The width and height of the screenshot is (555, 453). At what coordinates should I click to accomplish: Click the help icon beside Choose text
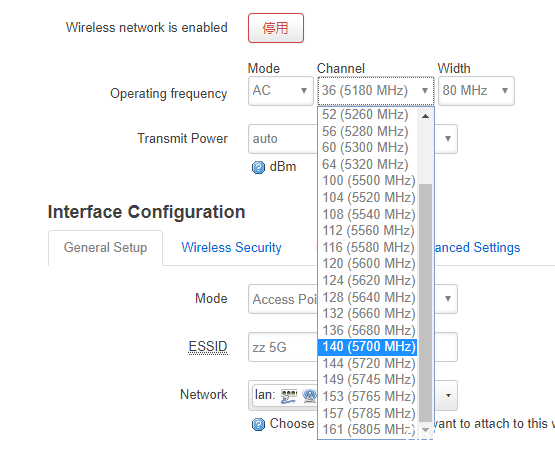(x=258, y=424)
